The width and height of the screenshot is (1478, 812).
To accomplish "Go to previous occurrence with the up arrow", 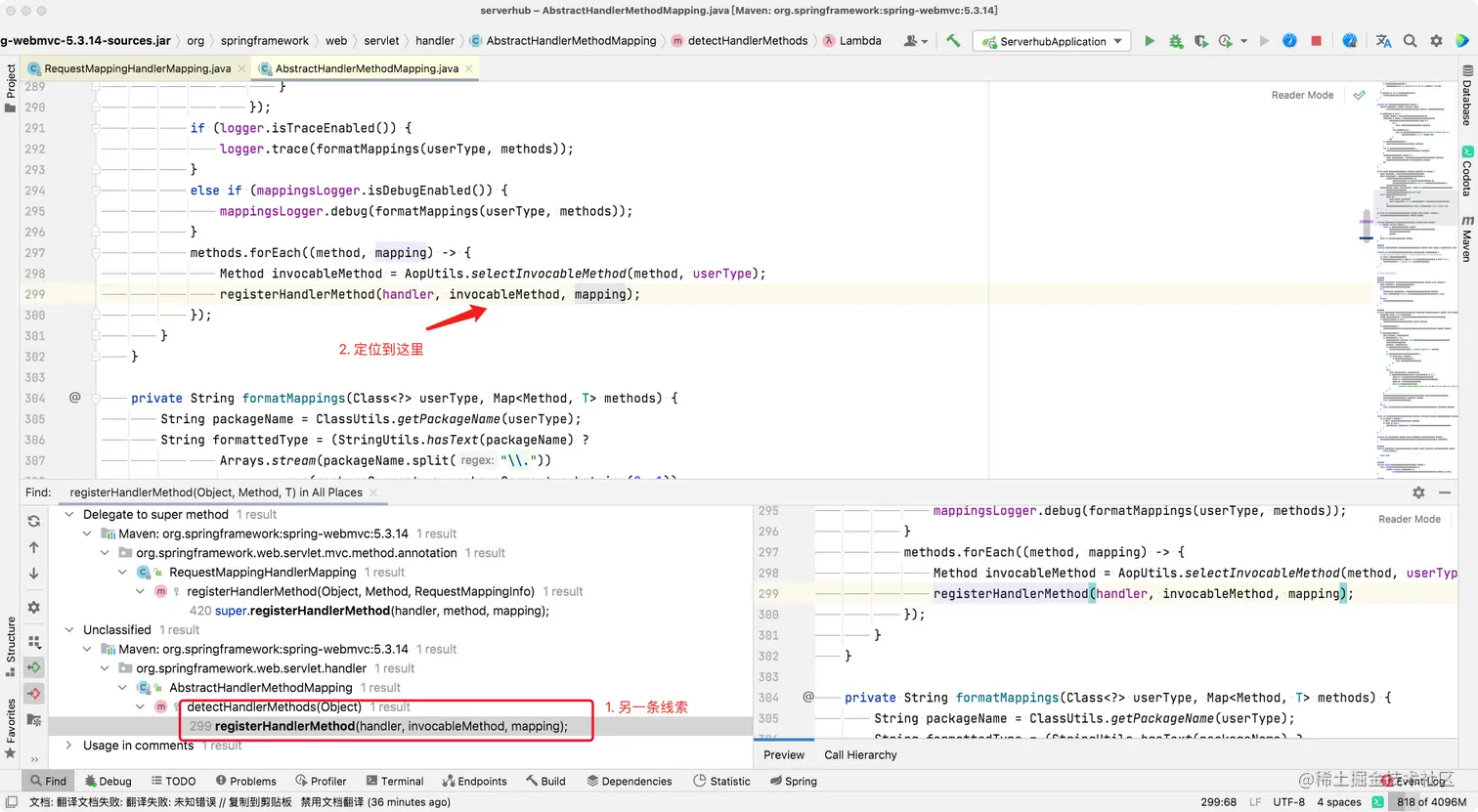I will [x=34, y=547].
